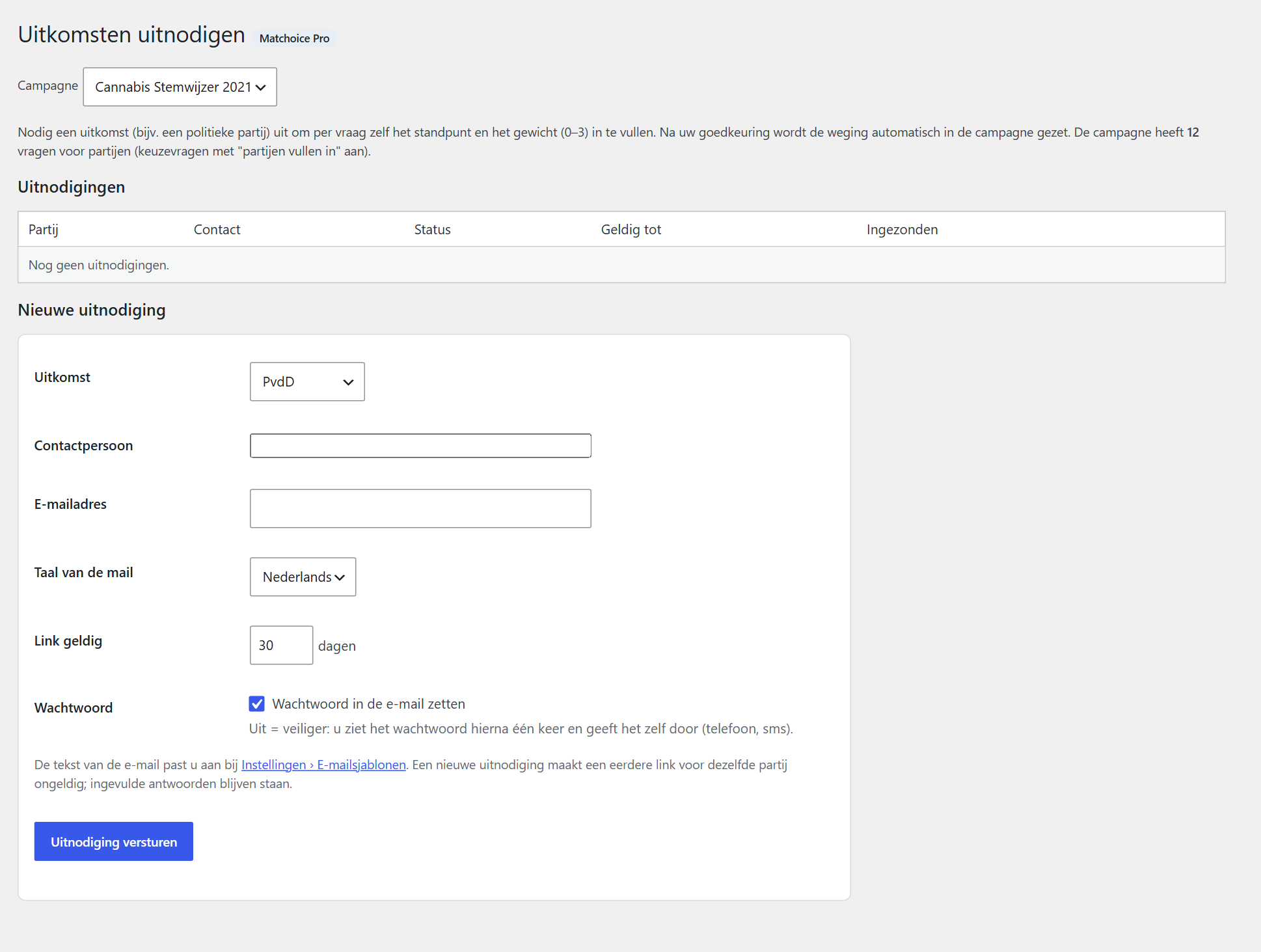Click the Contact column header
This screenshot has height=952, width=1261.
[x=217, y=229]
